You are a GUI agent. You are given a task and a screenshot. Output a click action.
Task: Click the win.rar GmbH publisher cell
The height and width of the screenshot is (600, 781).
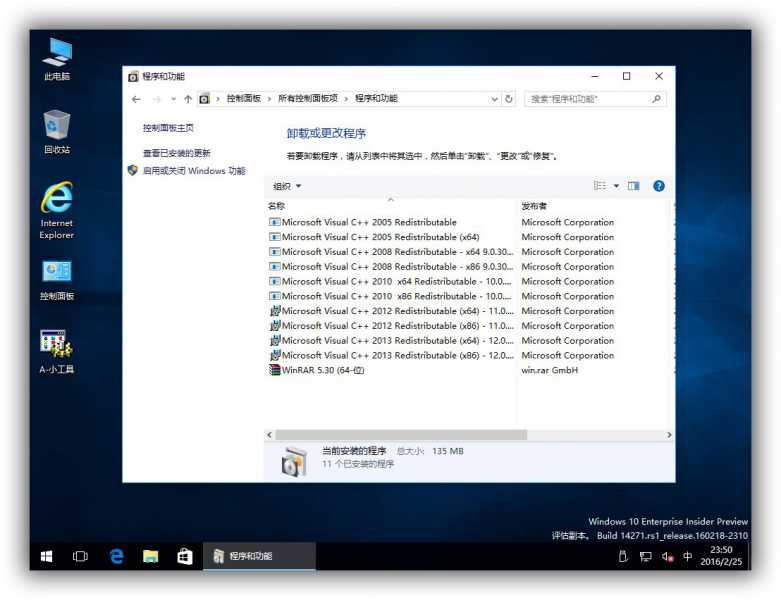(549, 370)
